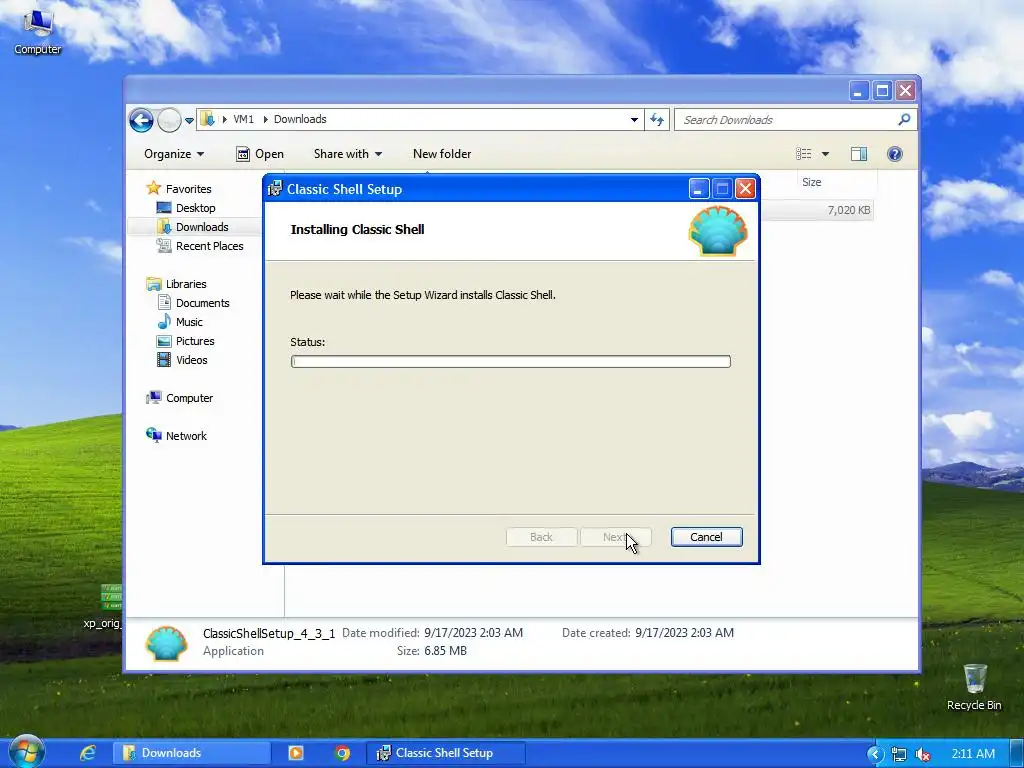
Task: Show hidden tray icons arrow
Action: (875, 754)
